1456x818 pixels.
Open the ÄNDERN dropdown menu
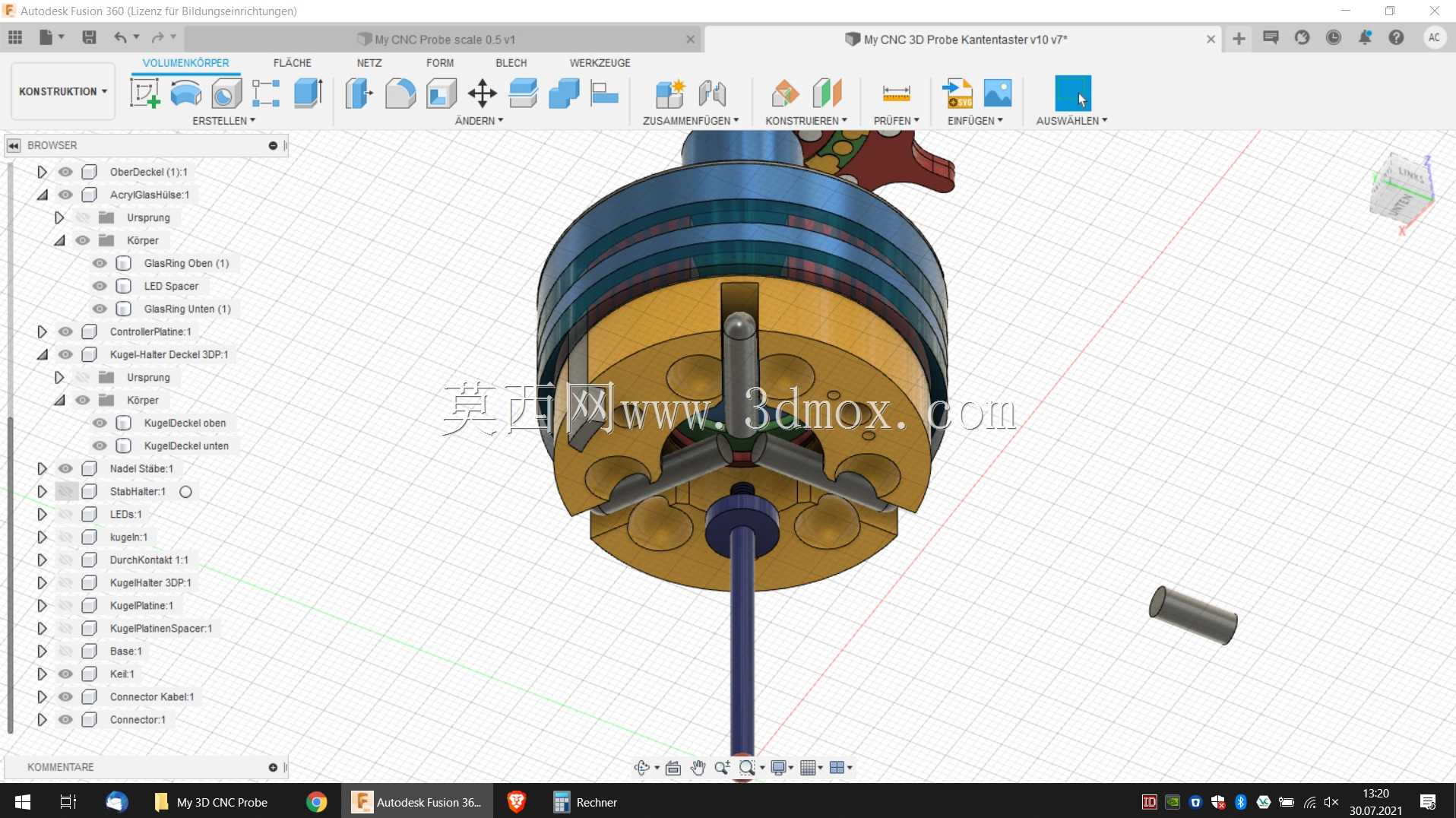(479, 121)
